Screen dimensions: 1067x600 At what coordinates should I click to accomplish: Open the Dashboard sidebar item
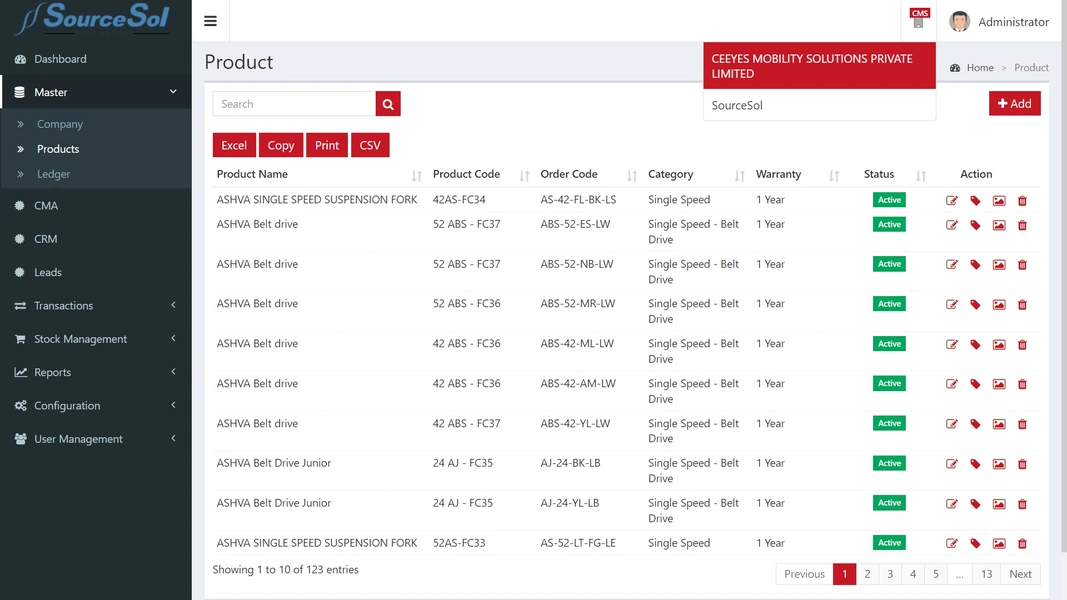coord(60,59)
